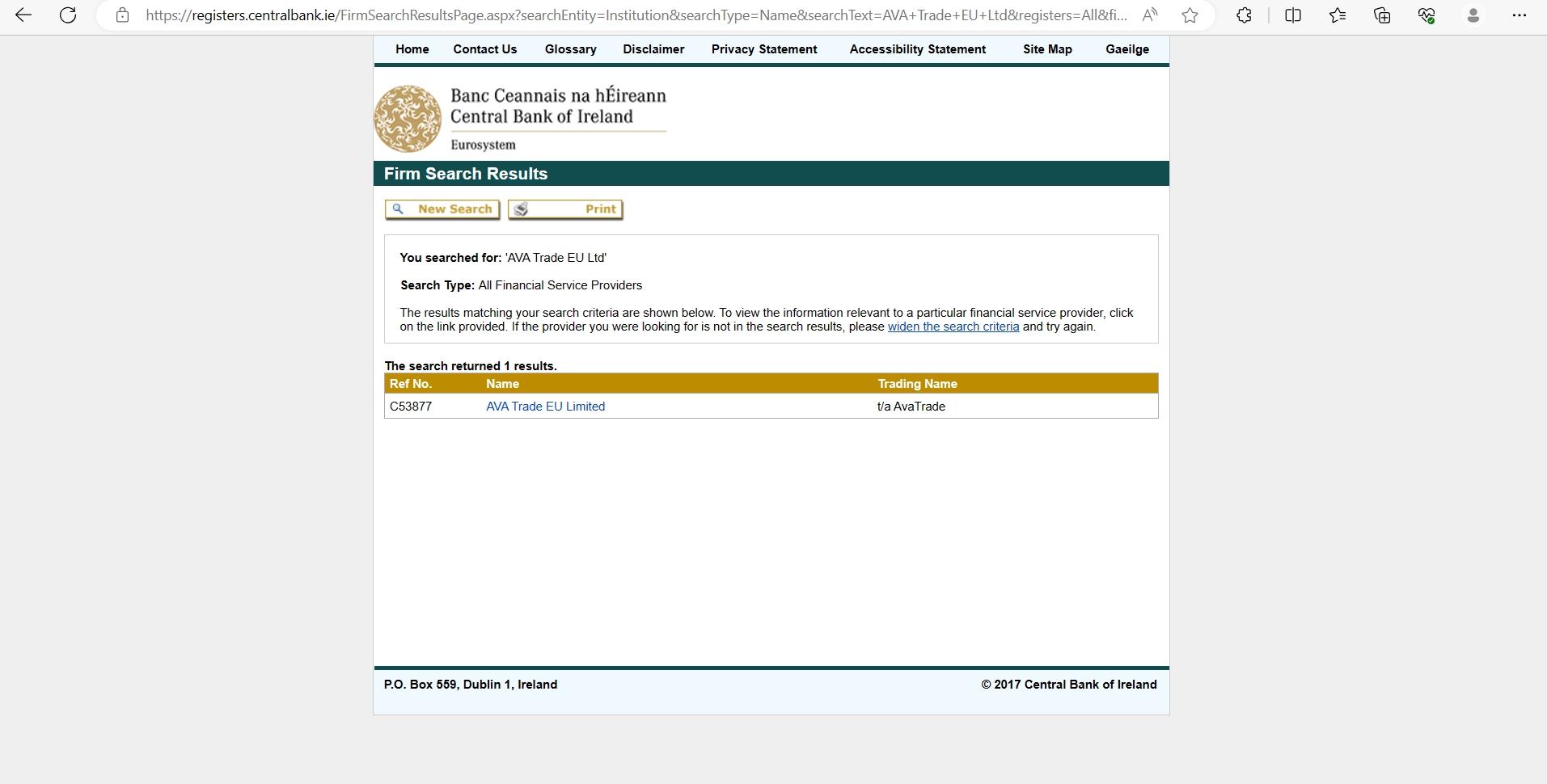Select trading name t/a AvaTrade
Image resolution: width=1547 pixels, height=784 pixels.
[911, 407]
